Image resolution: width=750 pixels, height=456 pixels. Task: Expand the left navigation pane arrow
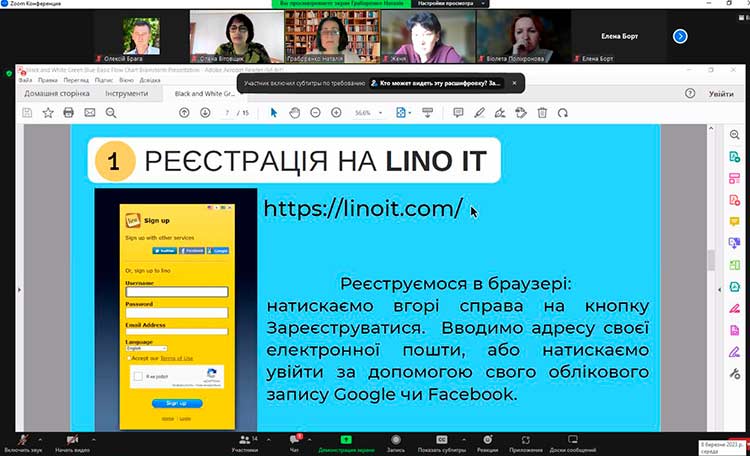tap(19, 289)
